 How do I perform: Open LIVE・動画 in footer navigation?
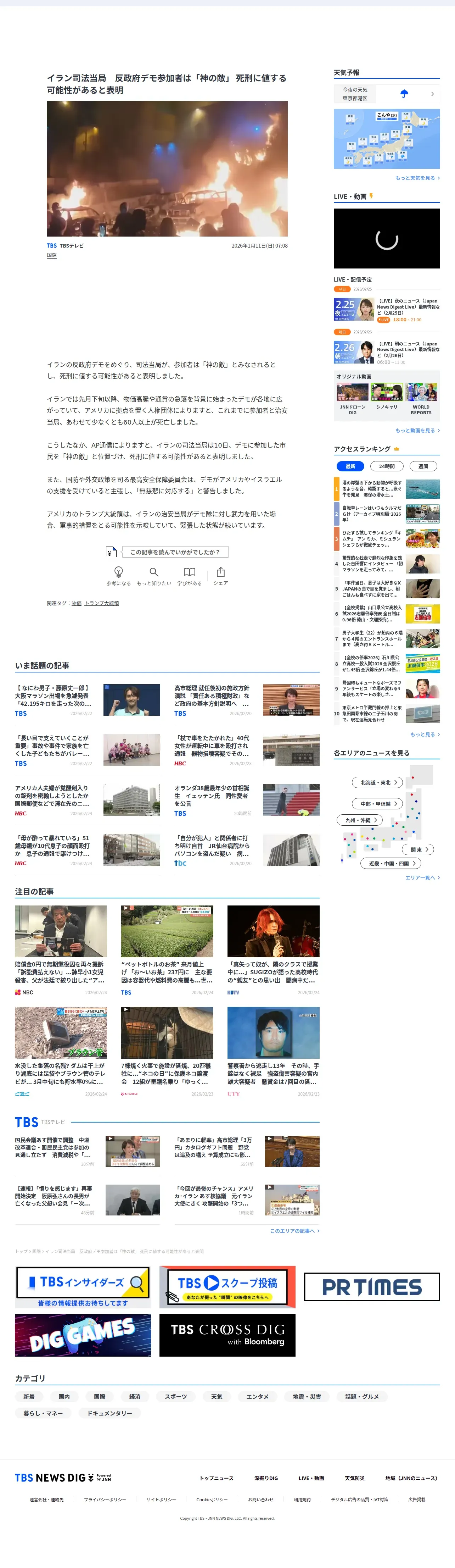[311, 1478]
